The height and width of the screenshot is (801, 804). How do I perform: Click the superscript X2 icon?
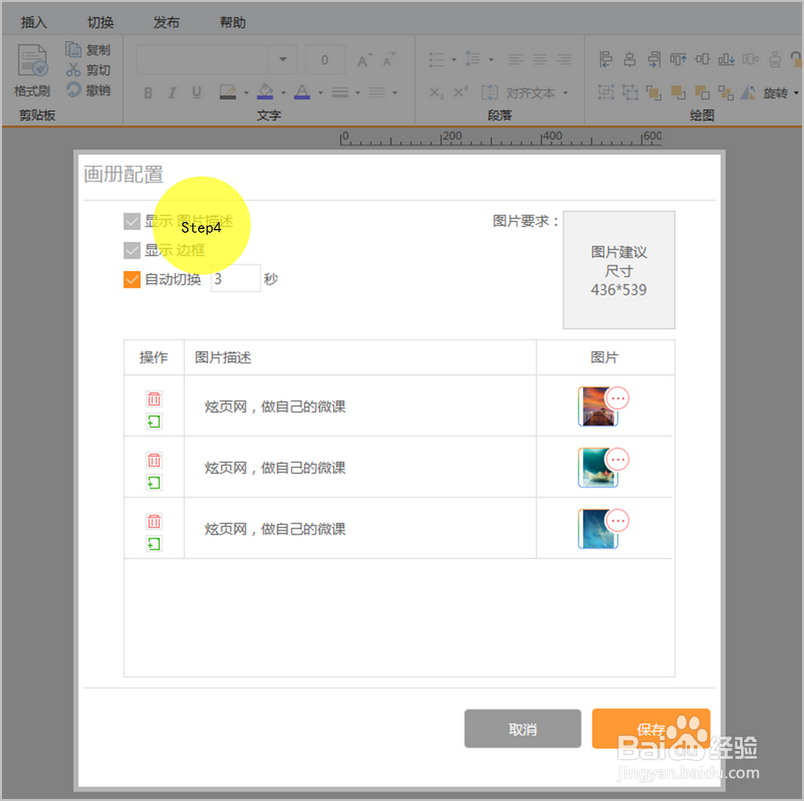(460, 92)
